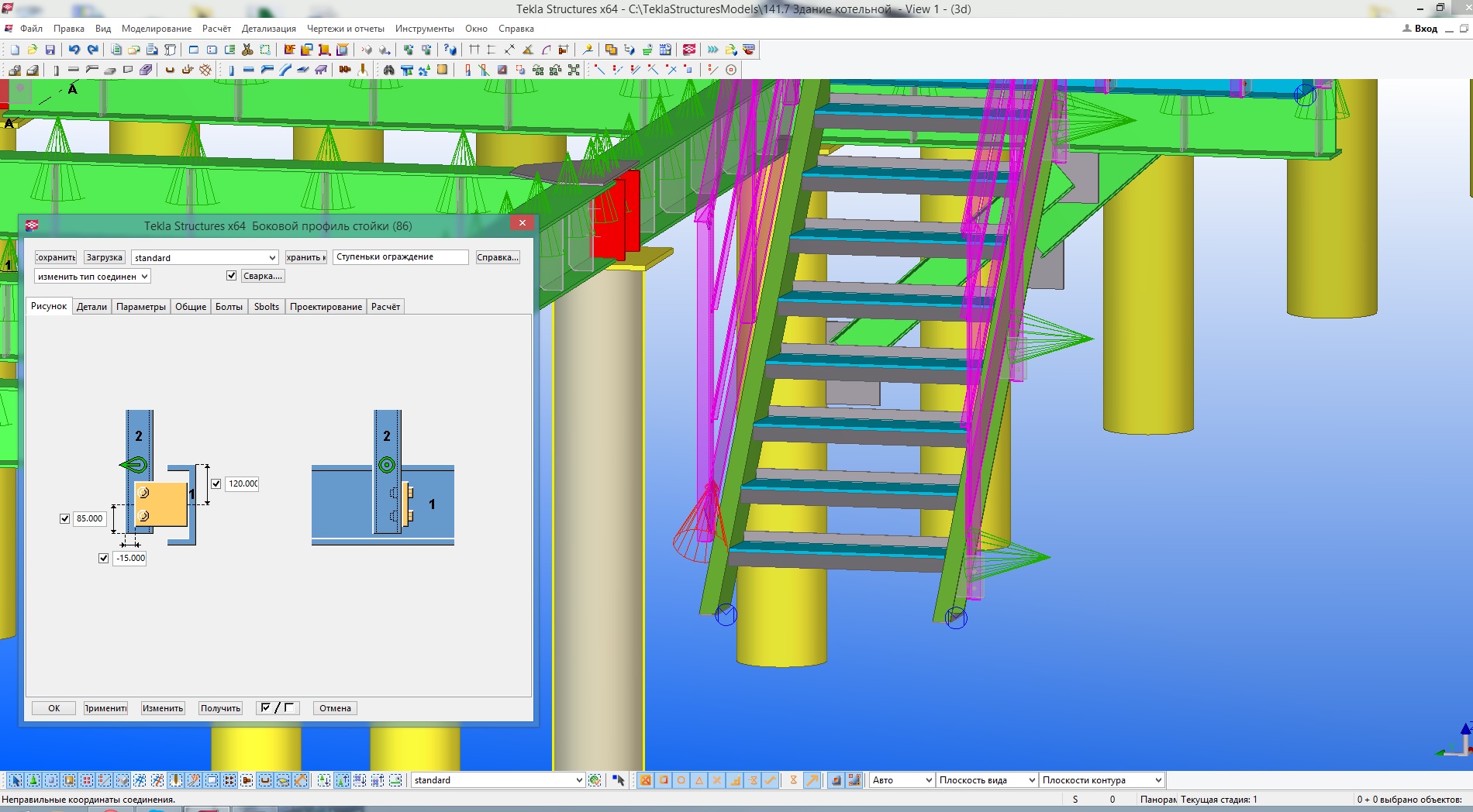Toggle the Сварка checkbox
Viewport: 1473px width, 812px height.
pyautogui.click(x=231, y=276)
